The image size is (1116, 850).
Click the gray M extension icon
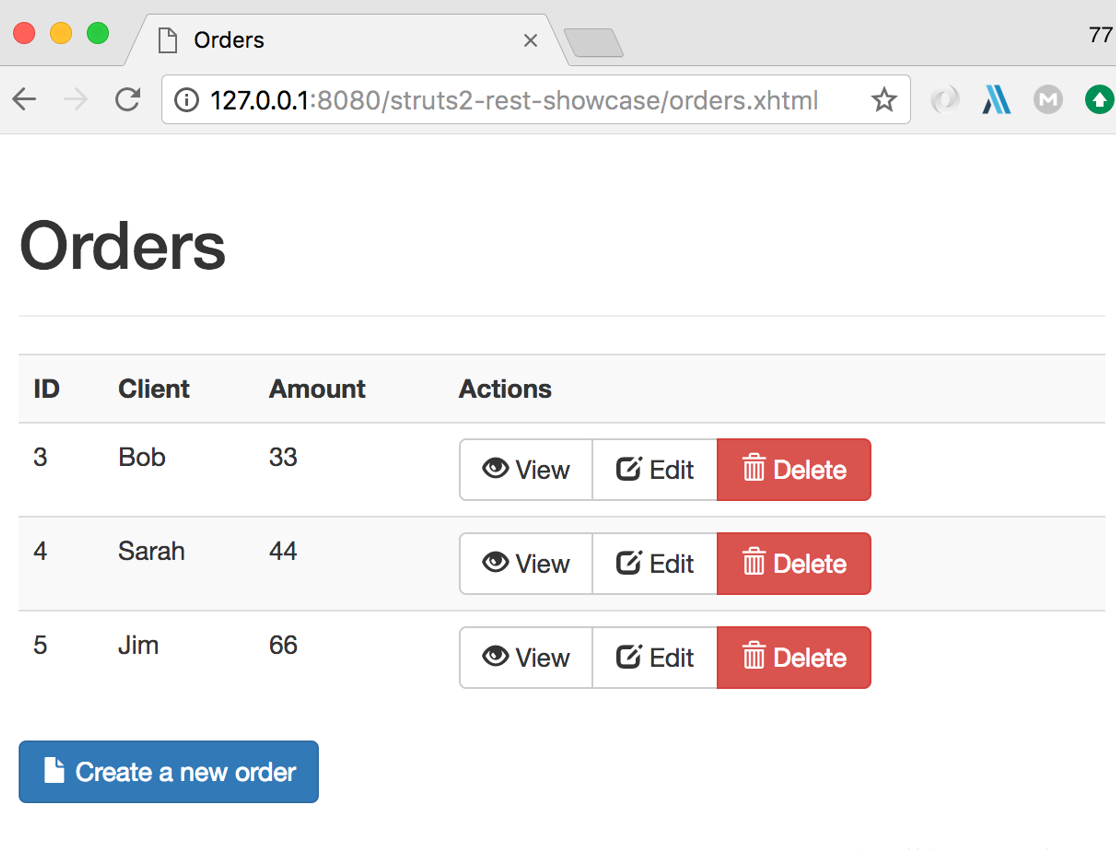pyautogui.click(x=1048, y=100)
